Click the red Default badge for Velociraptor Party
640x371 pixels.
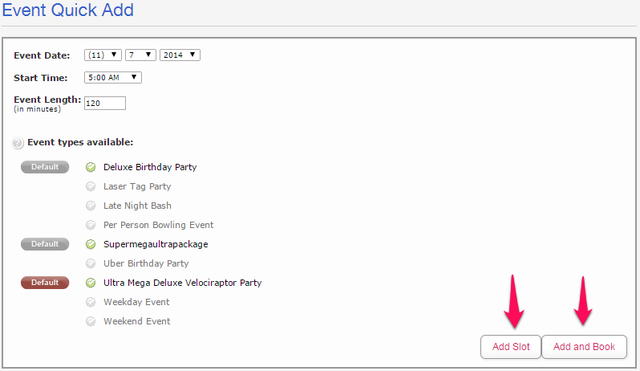tap(45, 282)
